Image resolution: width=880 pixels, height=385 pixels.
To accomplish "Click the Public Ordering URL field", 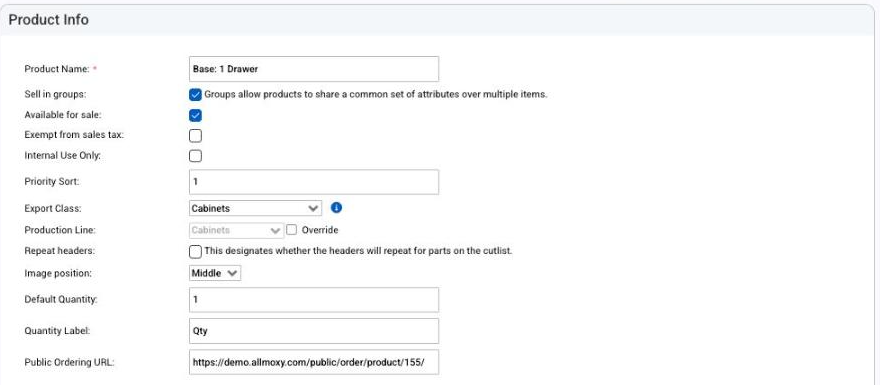I will (x=314, y=363).
